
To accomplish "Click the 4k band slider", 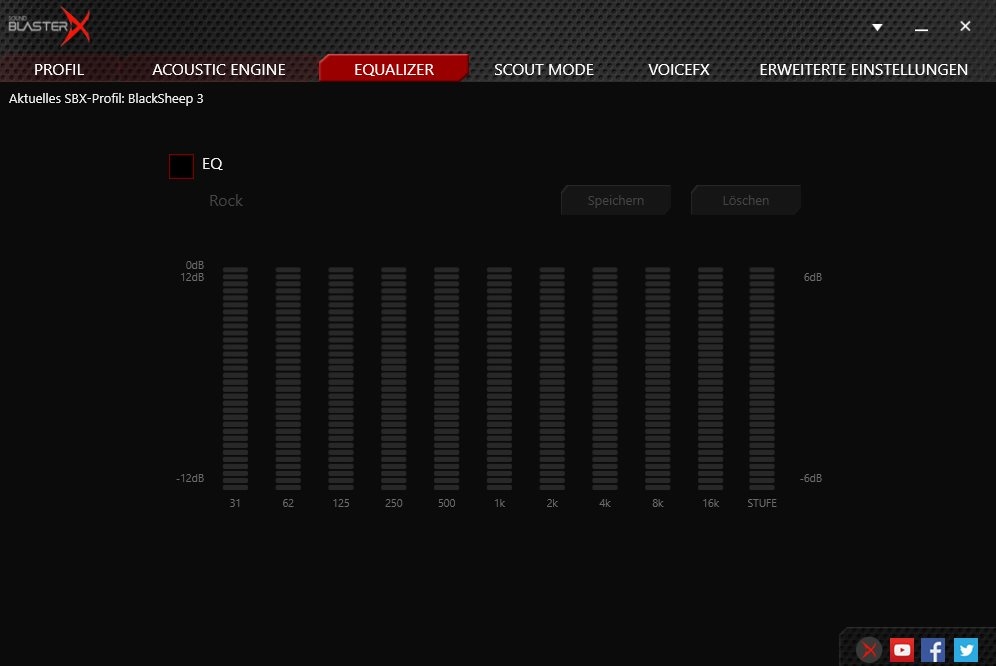I will (605, 378).
